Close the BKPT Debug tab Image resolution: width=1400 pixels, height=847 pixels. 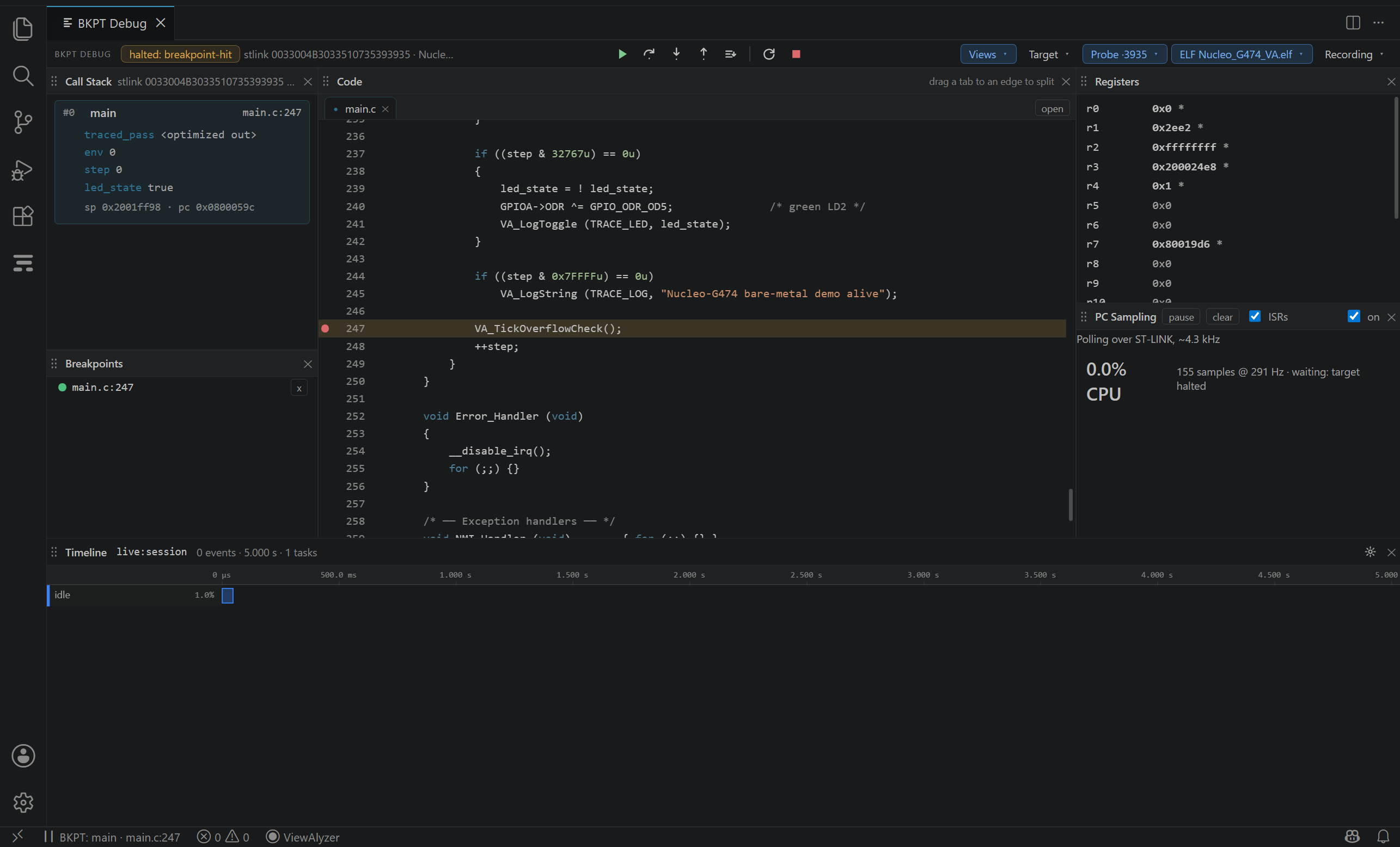161,23
